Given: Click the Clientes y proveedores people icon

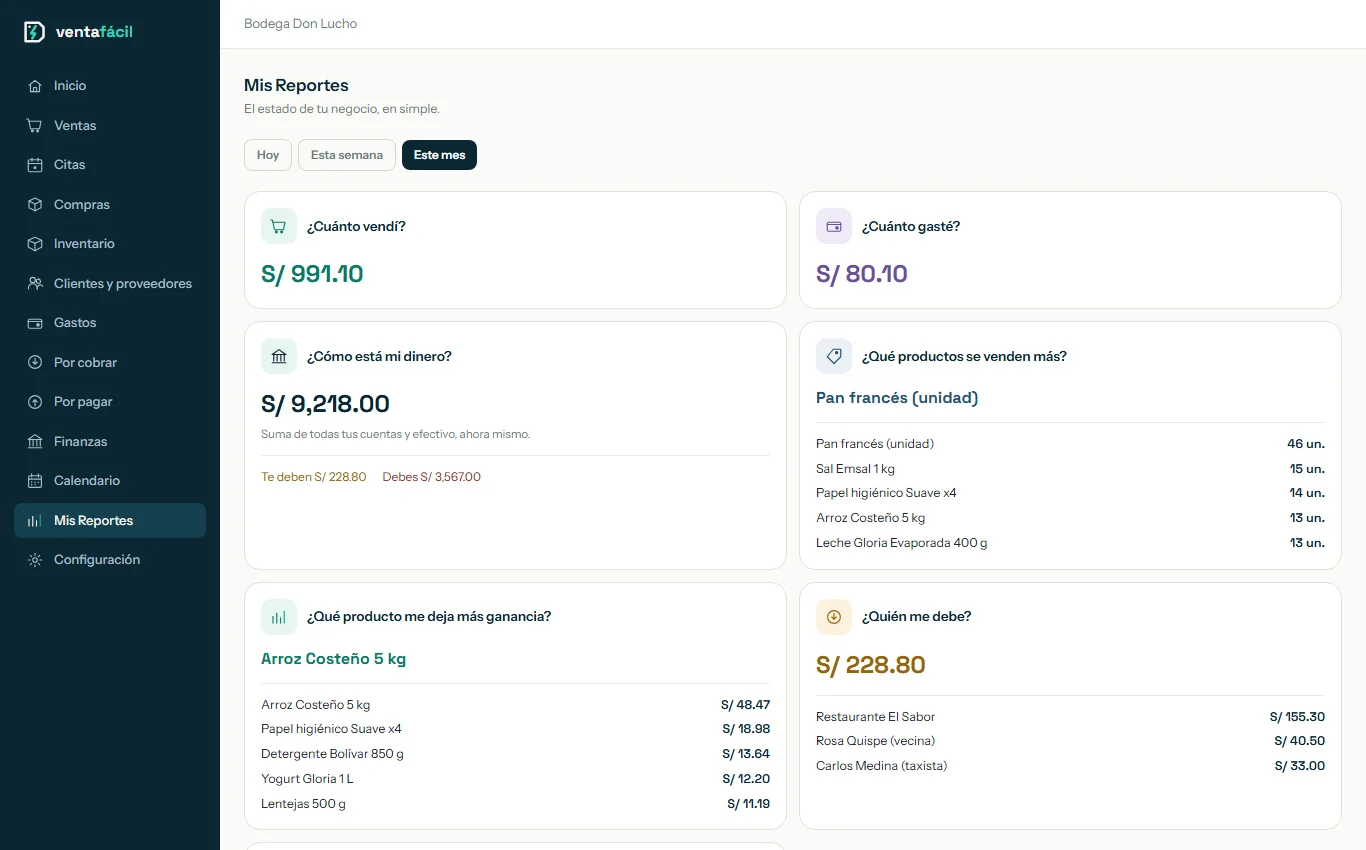Looking at the screenshot, I should coord(35,284).
